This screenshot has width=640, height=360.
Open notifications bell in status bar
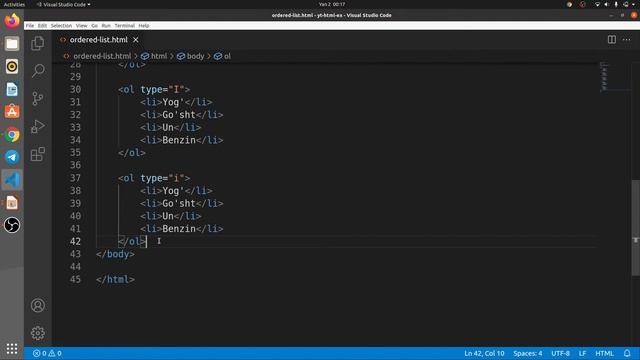627,353
